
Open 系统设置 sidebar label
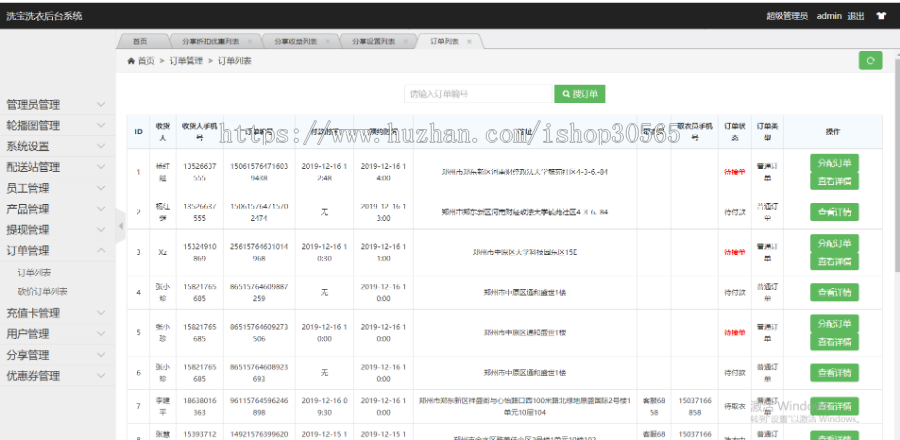coord(28,146)
